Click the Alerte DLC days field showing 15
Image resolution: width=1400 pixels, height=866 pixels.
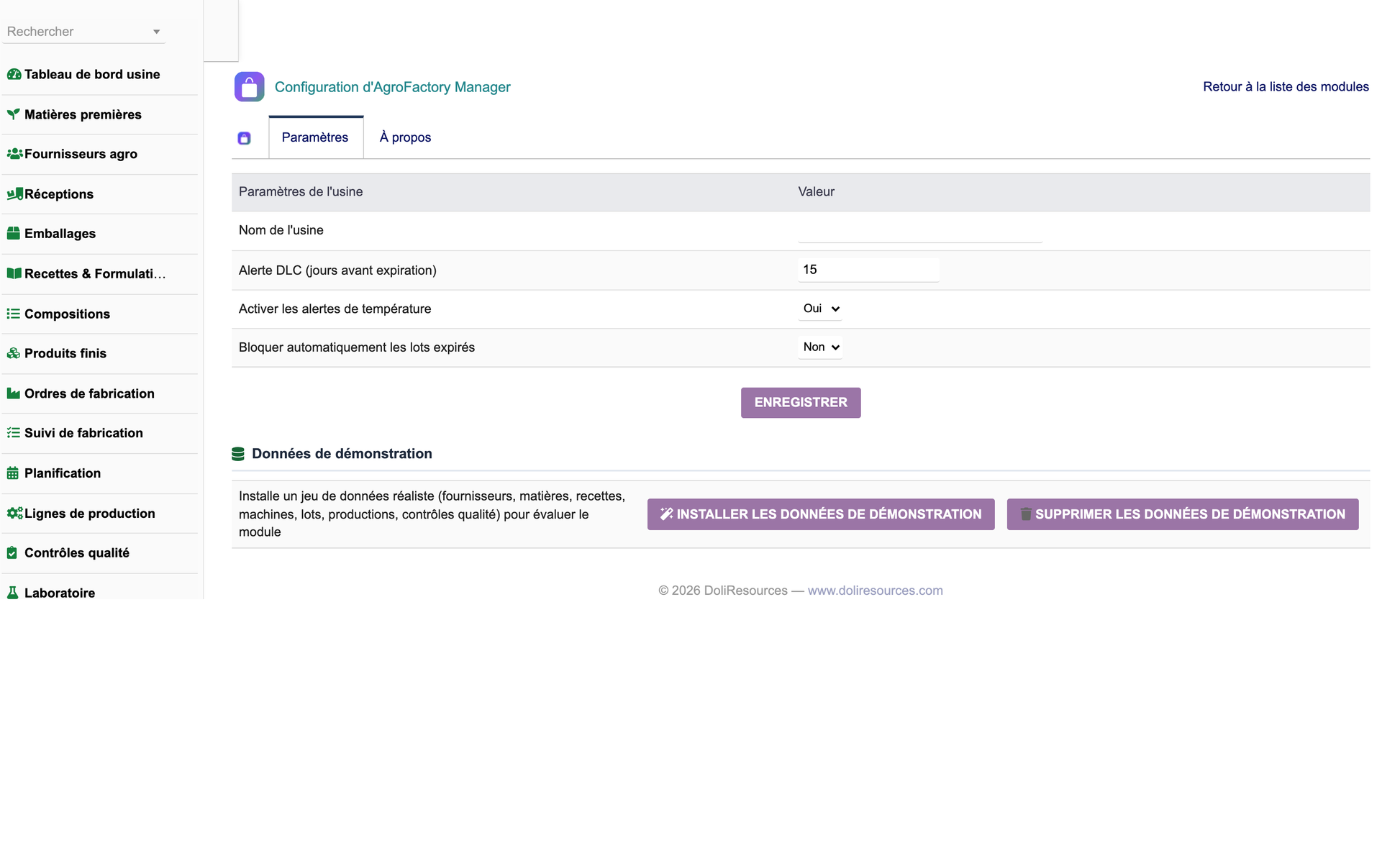click(x=868, y=270)
